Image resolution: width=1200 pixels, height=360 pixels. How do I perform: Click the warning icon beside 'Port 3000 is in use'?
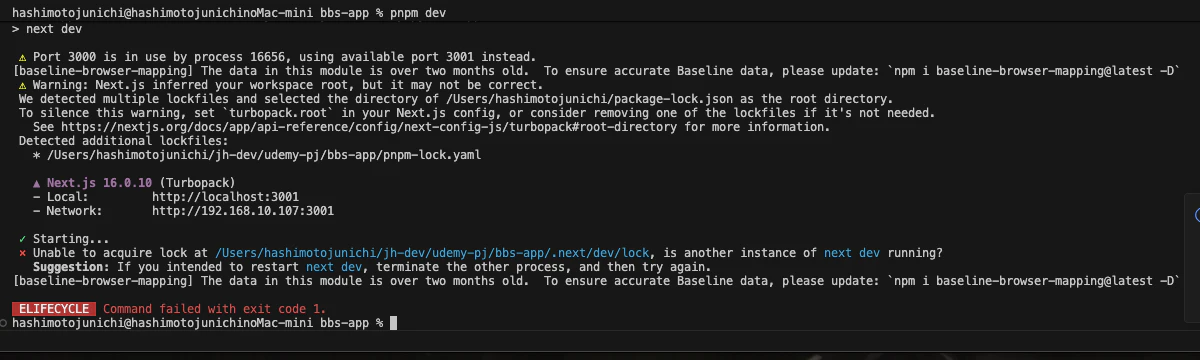(x=23, y=57)
